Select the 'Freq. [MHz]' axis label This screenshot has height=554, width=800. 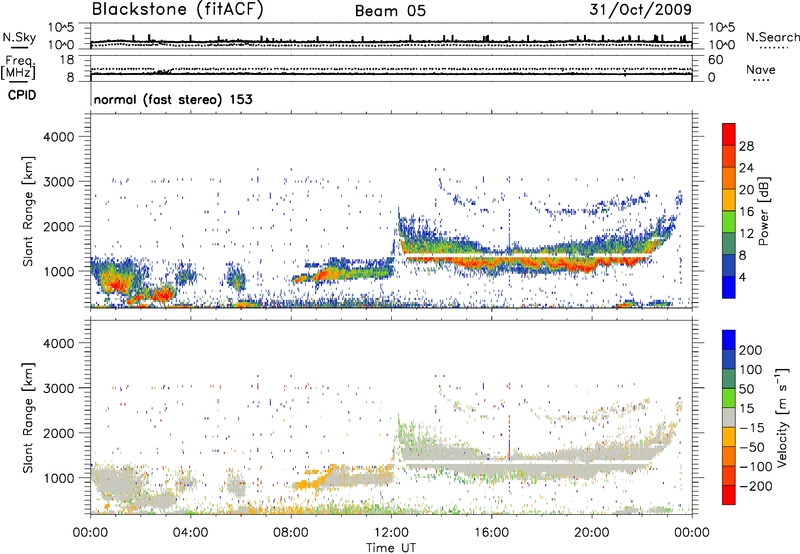(18, 68)
